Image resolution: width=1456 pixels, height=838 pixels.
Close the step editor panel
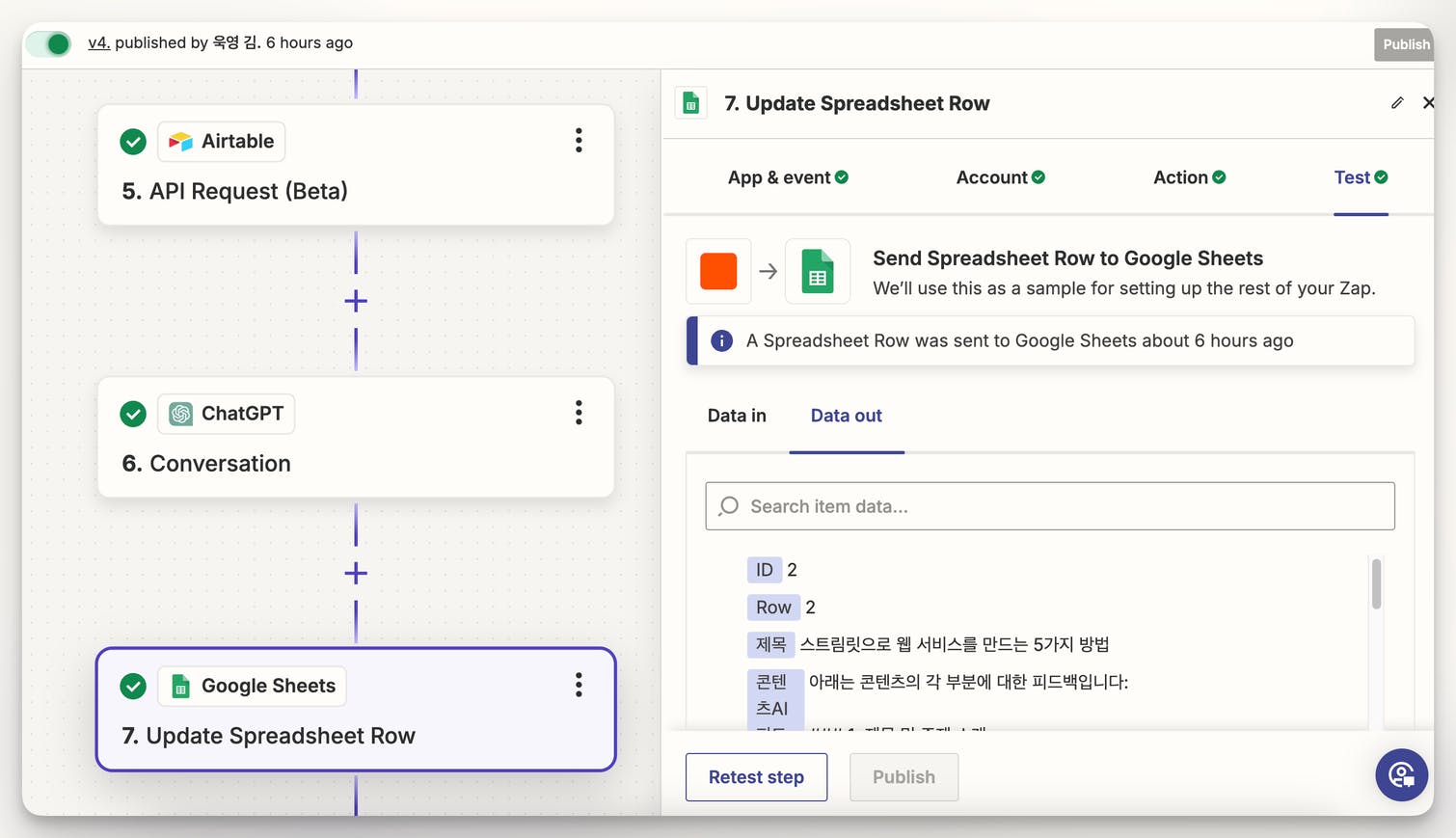(x=1428, y=103)
